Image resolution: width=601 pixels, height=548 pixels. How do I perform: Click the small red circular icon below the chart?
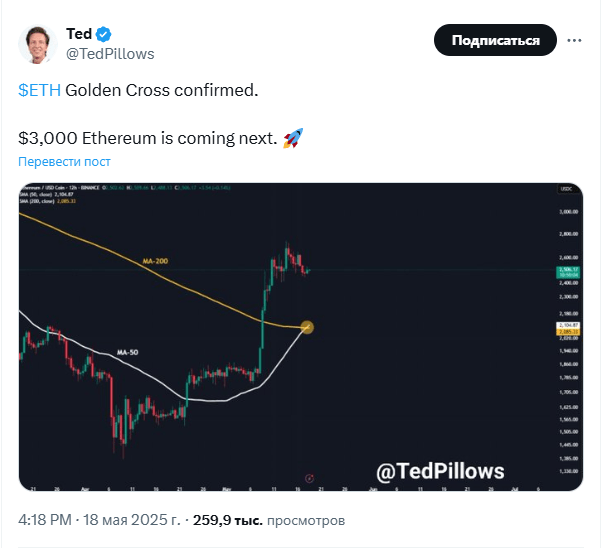pyautogui.click(x=309, y=478)
